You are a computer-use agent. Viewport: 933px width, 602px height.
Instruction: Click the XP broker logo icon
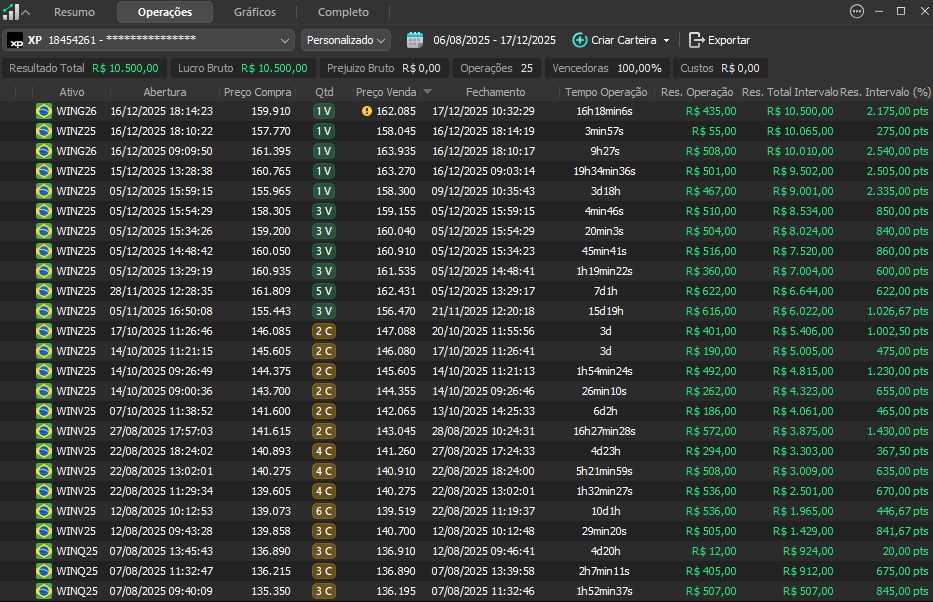pyautogui.click(x=16, y=40)
